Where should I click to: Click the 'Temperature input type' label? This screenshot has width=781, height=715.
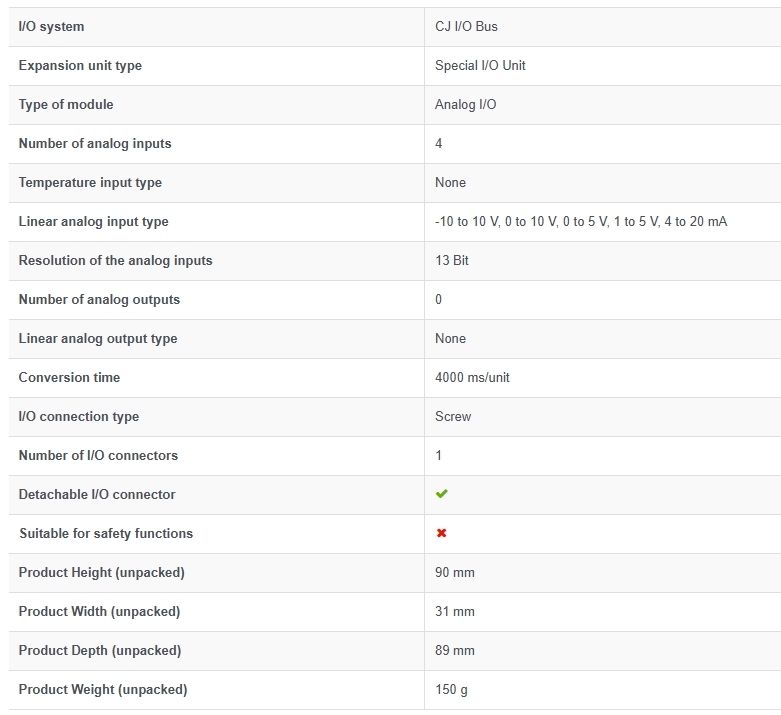[x=90, y=183]
